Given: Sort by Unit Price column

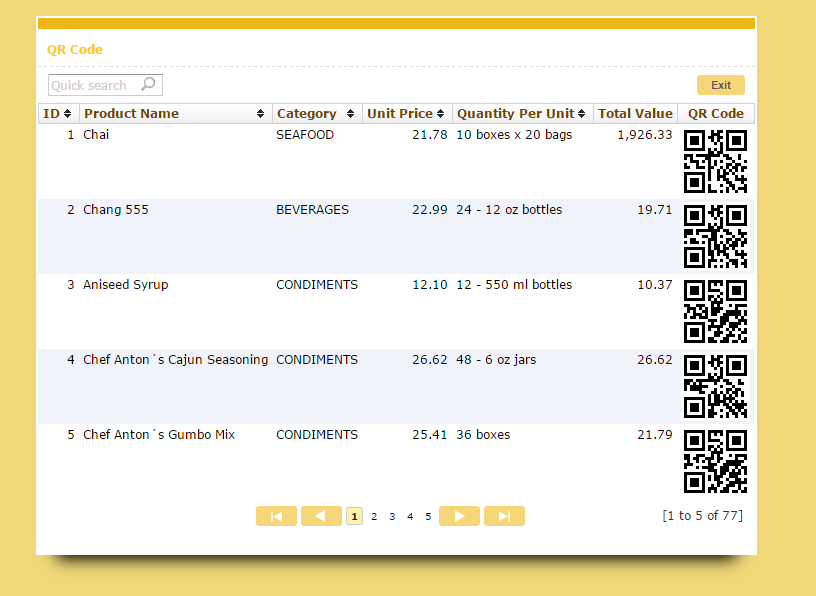Looking at the screenshot, I should [441, 114].
